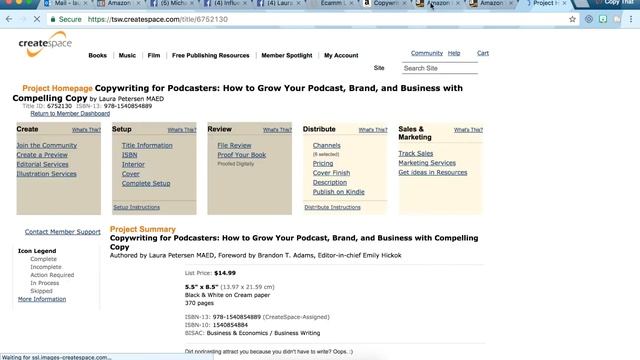Click the 370 pages text
640x360 pixels.
(199, 303)
